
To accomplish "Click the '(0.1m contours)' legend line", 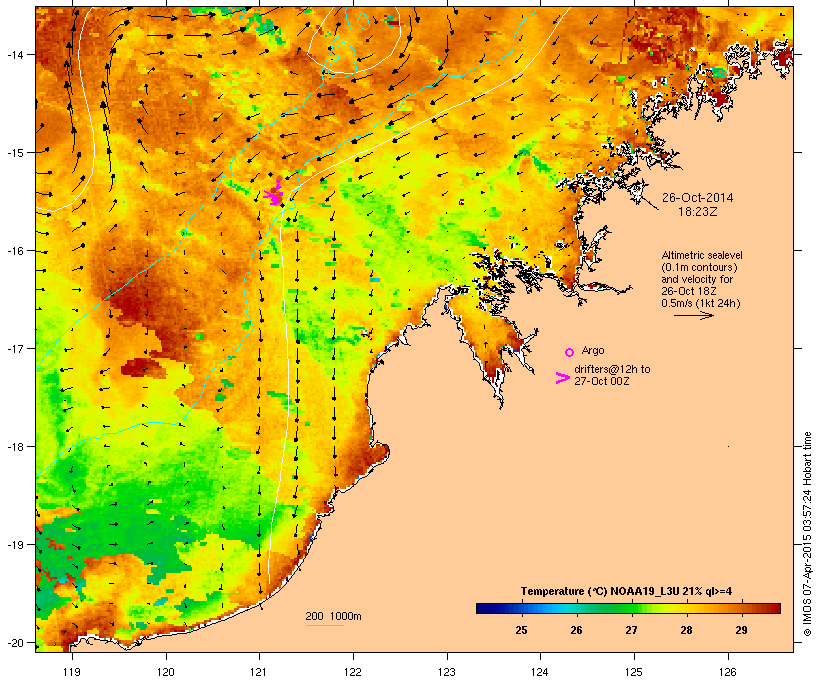I will [x=699, y=267].
